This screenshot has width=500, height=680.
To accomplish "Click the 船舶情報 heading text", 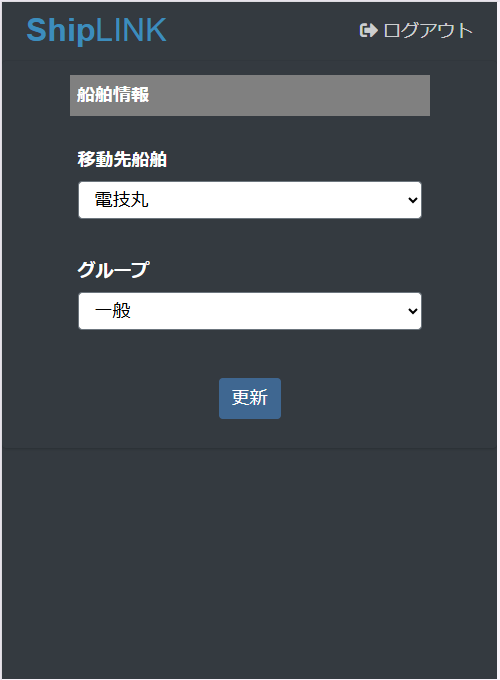I will (x=113, y=95).
